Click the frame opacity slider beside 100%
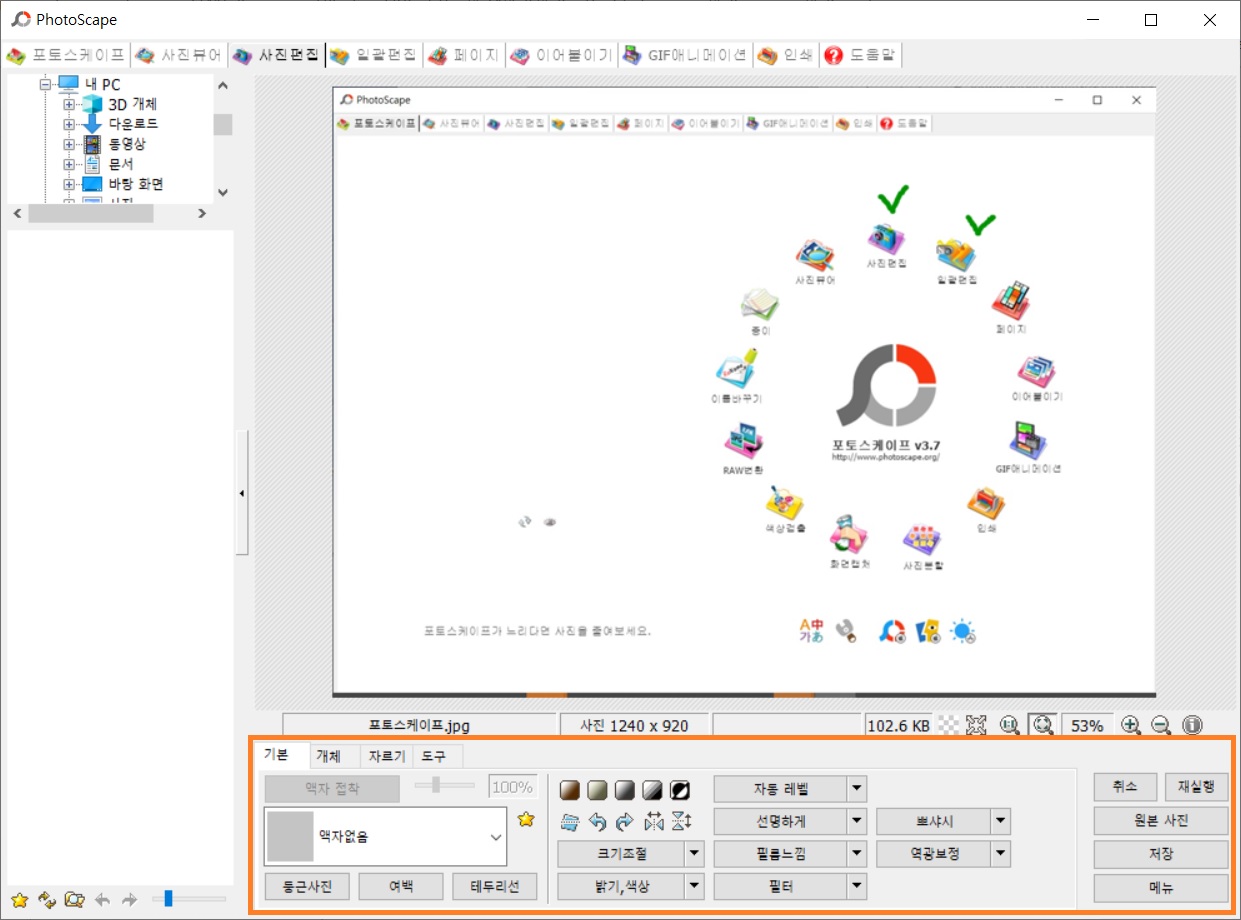This screenshot has width=1241, height=920. click(x=446, y=786)
